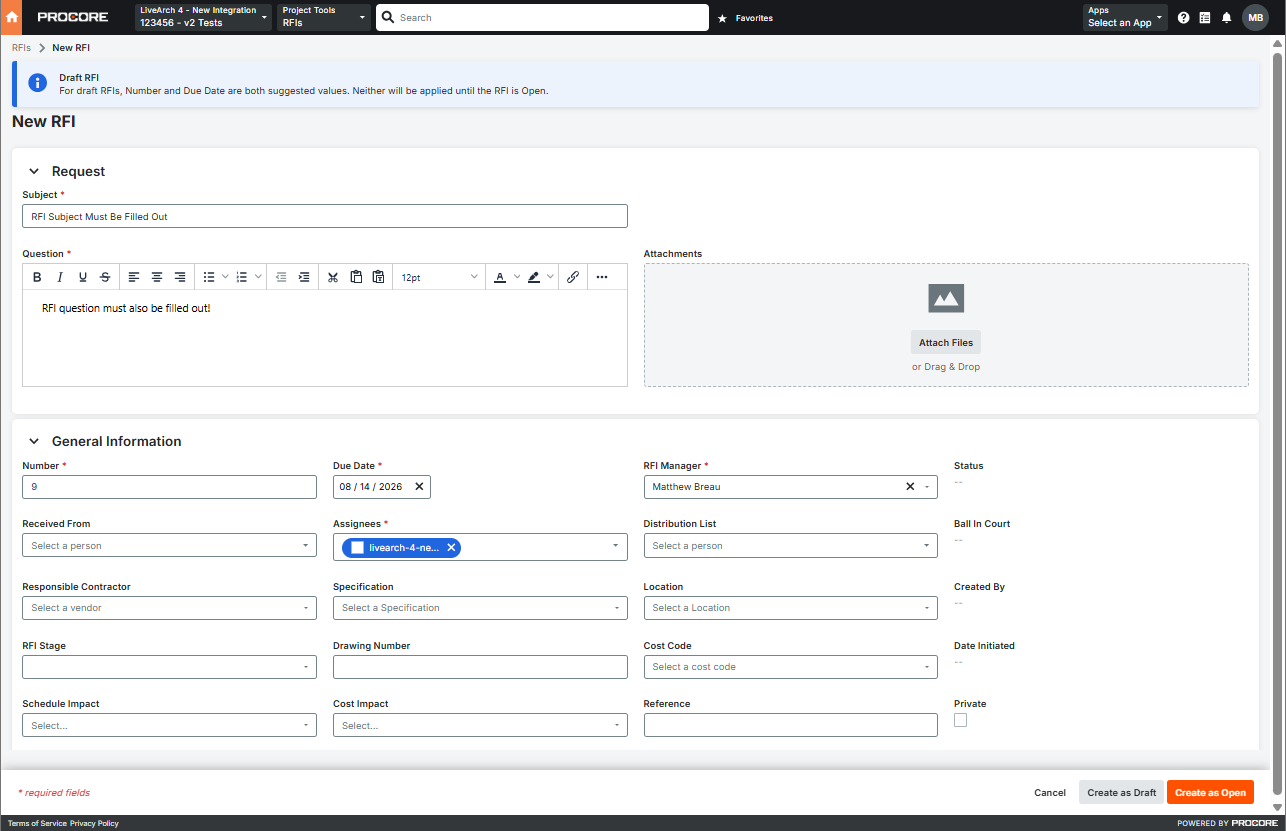The width and height of the screenshot is (1286, 831).
Task: Click the Cut scissors icon
Action: pos(333,277)
